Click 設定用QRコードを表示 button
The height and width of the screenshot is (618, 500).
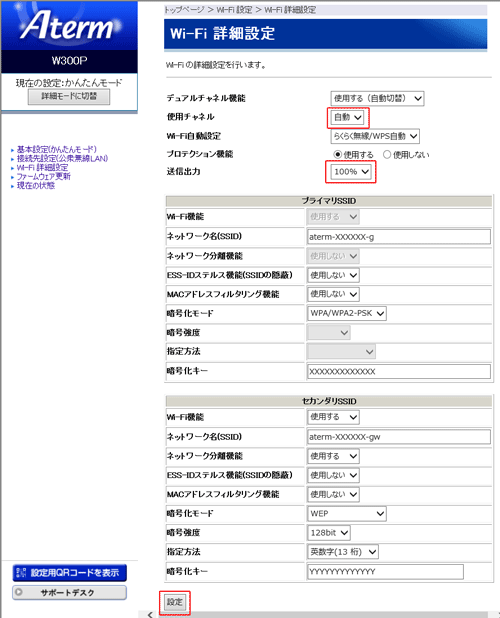[70, 573]
